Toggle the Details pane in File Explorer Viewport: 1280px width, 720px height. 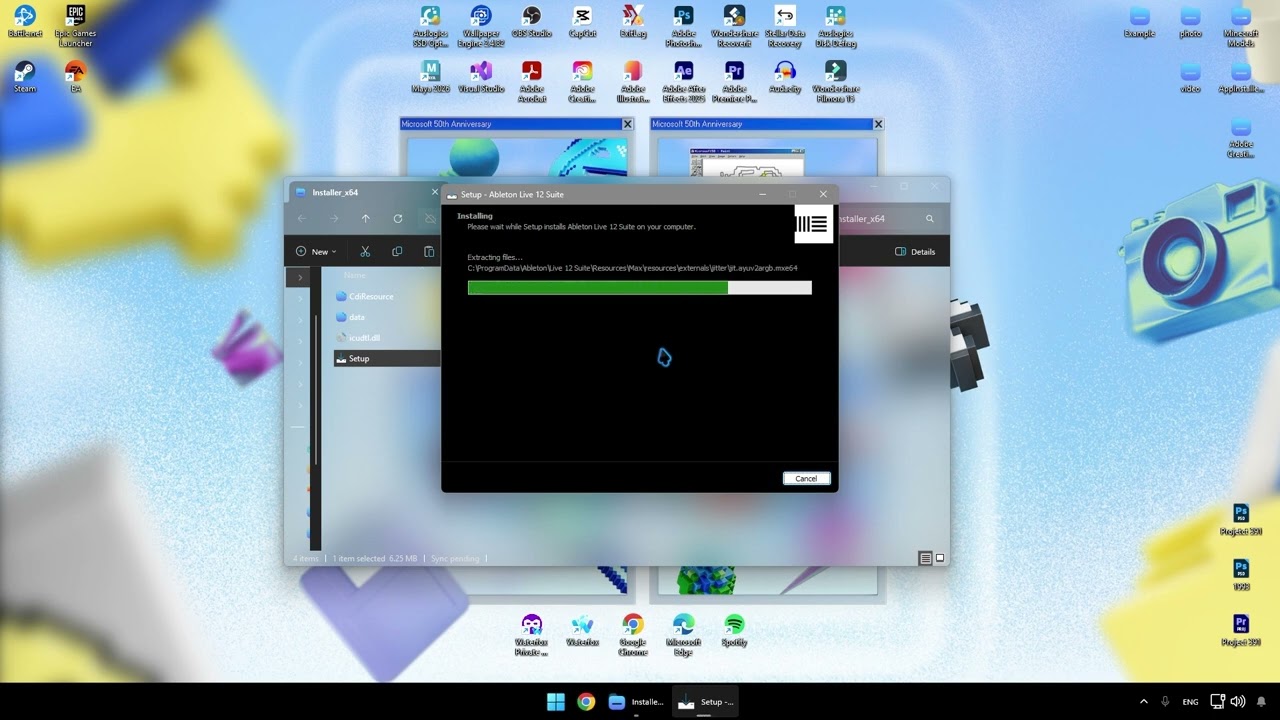pyautogui.click(x=915, y=251)
